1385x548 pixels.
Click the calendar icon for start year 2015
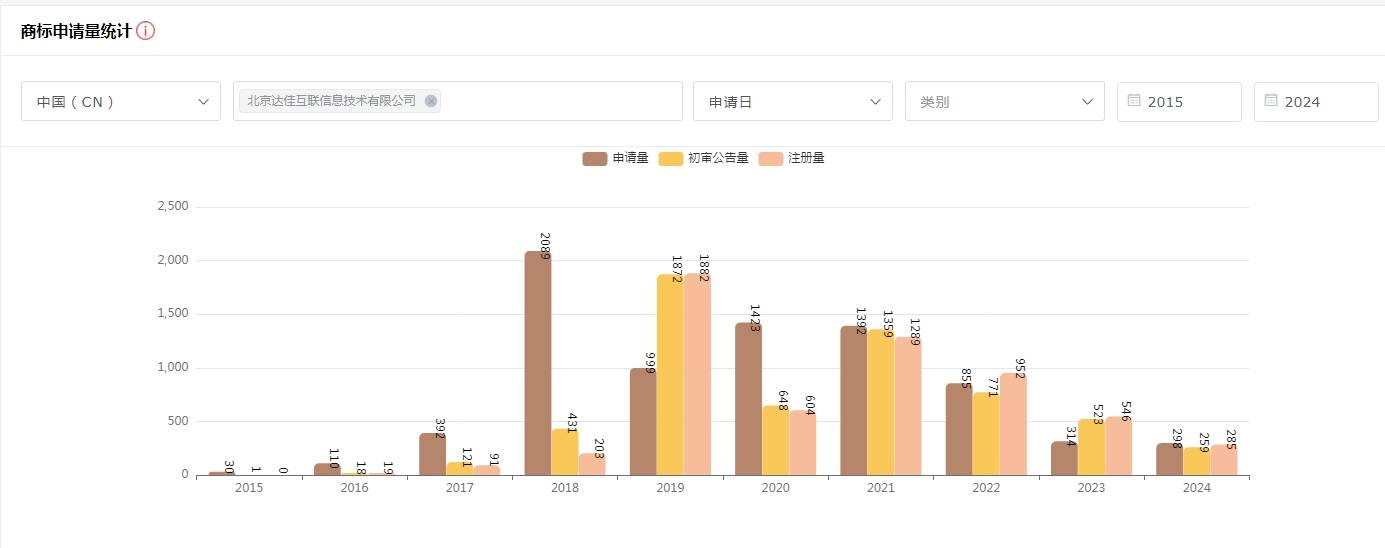[x=1133, y=101]
